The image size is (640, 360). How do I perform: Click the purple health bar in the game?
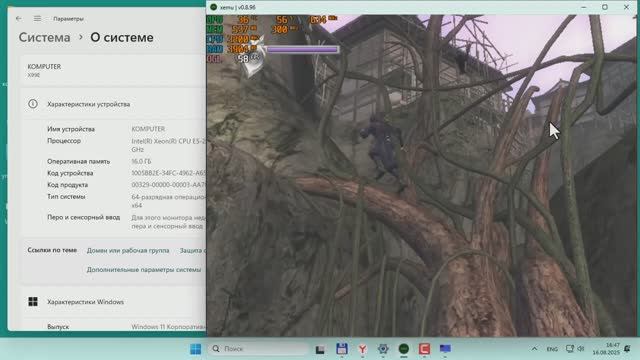(302, 49)
